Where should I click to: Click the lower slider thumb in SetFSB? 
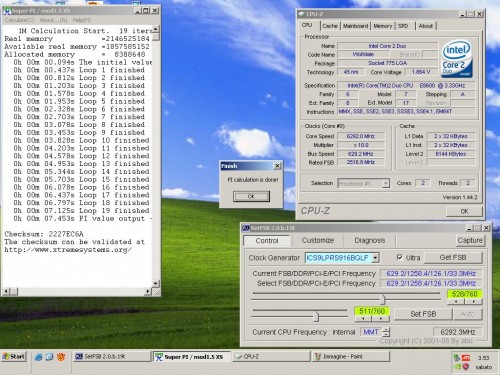coord(316,316)
